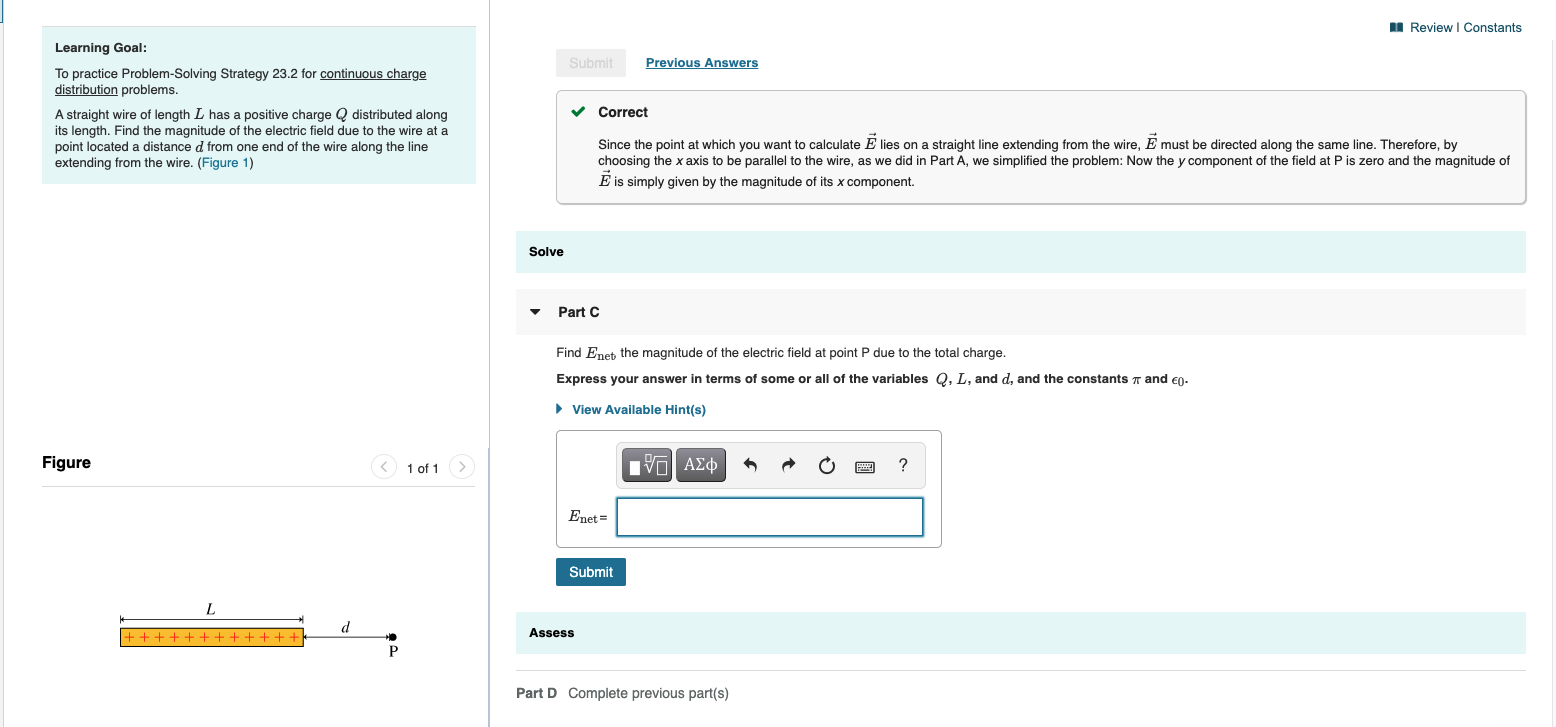The width and height of the screenshot is (1556, 727).
Task: Open keyboard shortcuts via the keyboard icon
Action: (x=864, y=465)
